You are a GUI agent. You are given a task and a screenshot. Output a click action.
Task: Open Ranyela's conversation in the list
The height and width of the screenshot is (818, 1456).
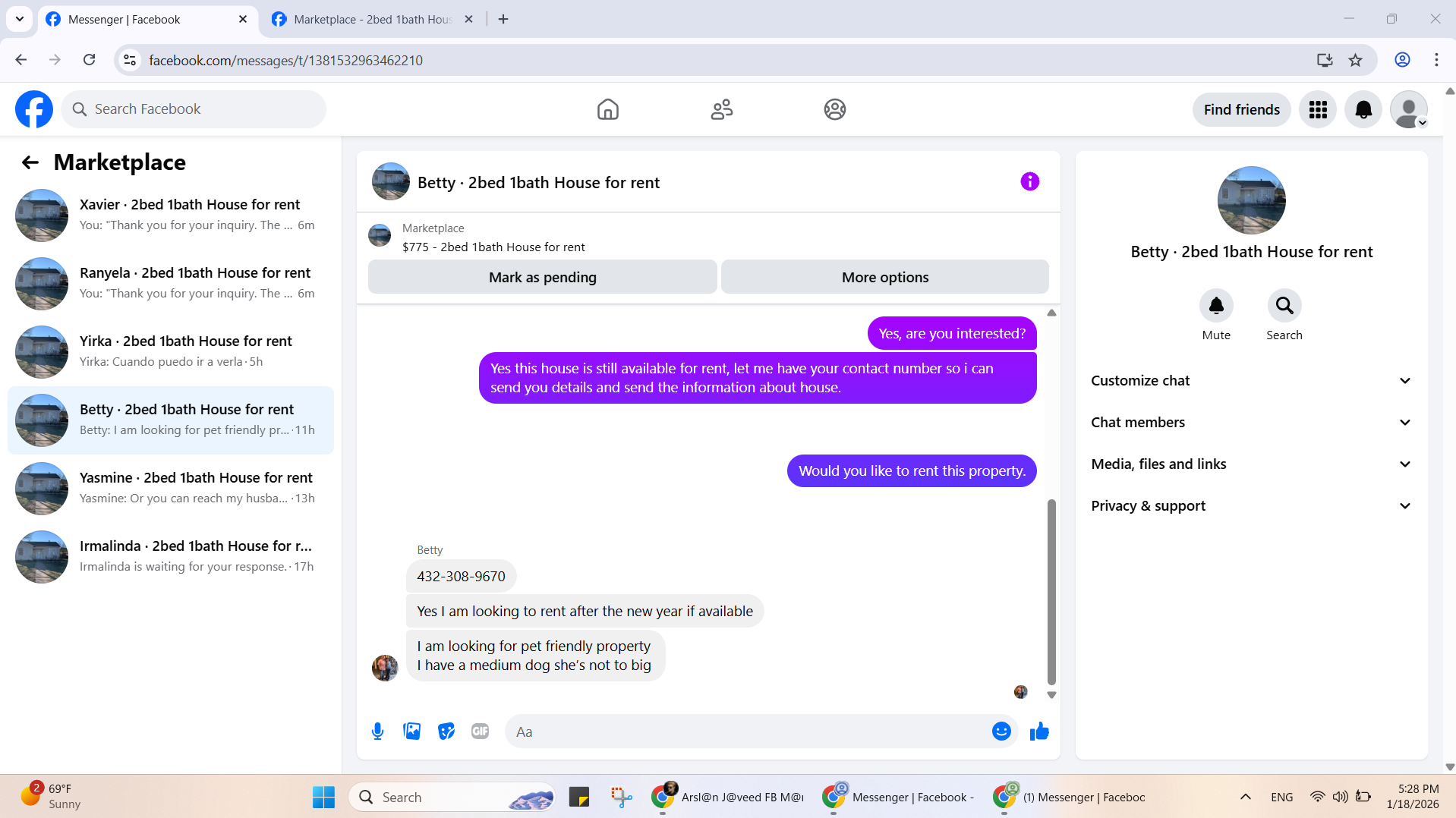(x=171, y=283)
